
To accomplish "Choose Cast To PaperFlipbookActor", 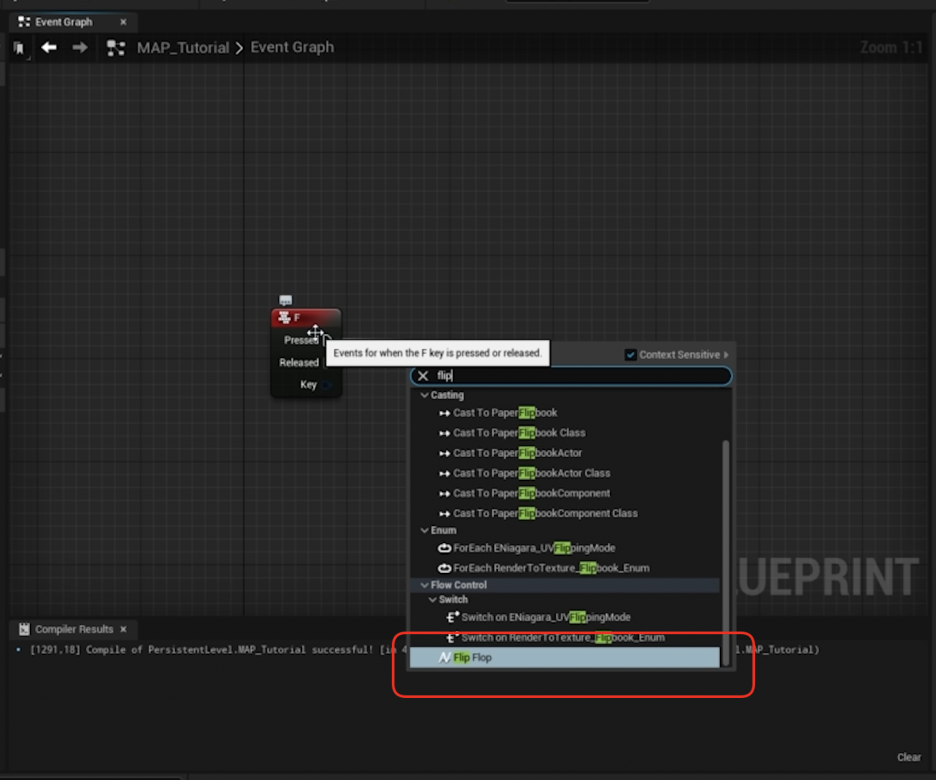I will [x=517, y=453].
